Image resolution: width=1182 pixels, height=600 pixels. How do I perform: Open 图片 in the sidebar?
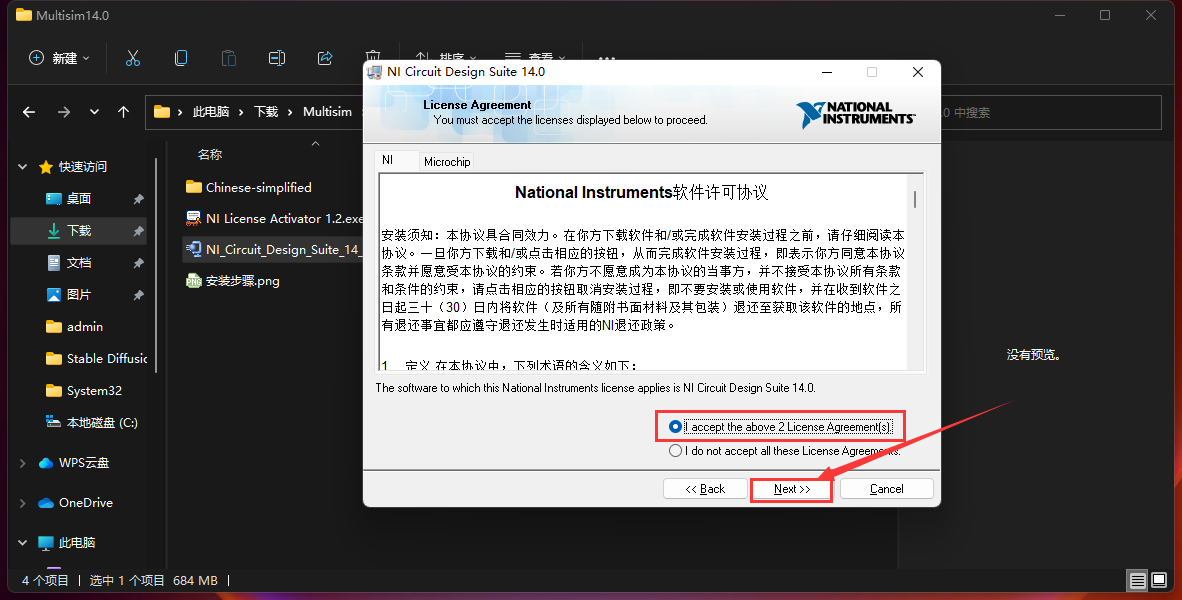79,295
